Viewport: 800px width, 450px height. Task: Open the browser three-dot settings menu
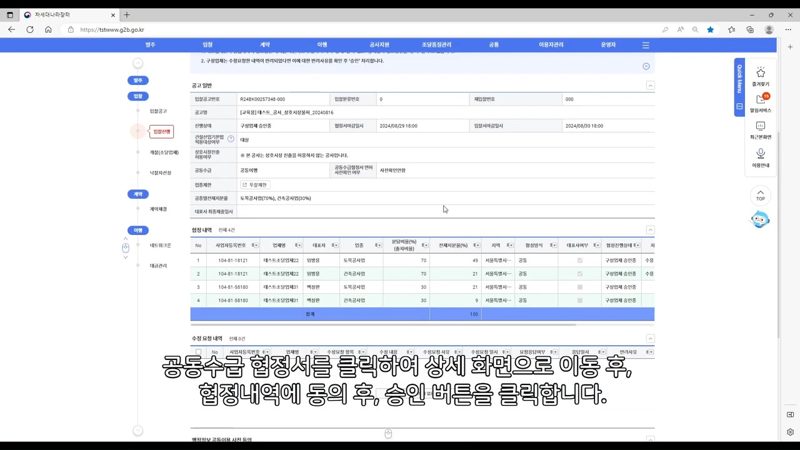click(788, 30)
